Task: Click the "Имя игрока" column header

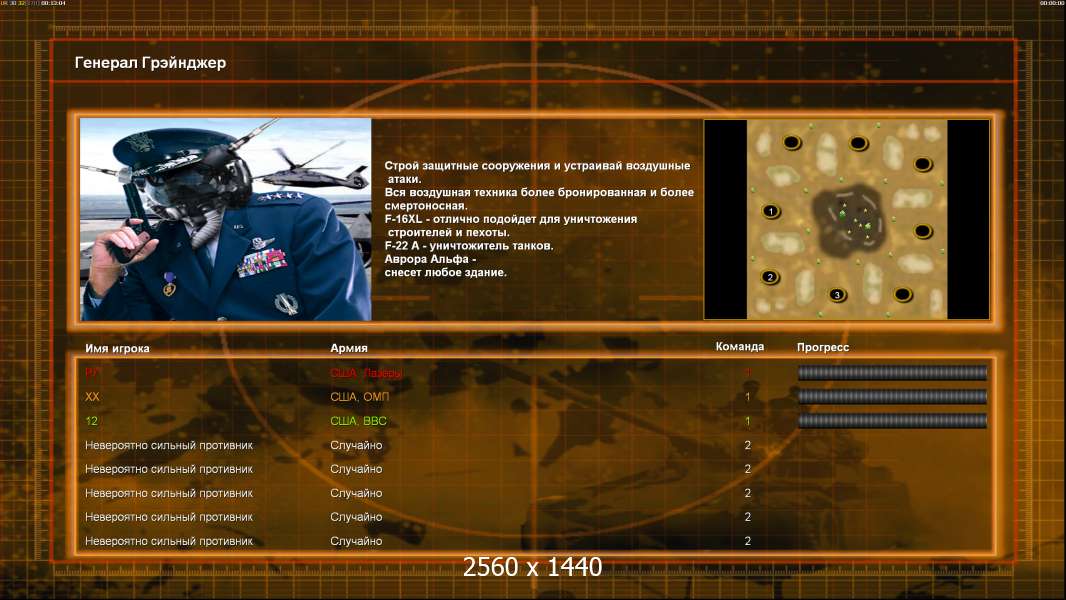Action: pos(118,348)
